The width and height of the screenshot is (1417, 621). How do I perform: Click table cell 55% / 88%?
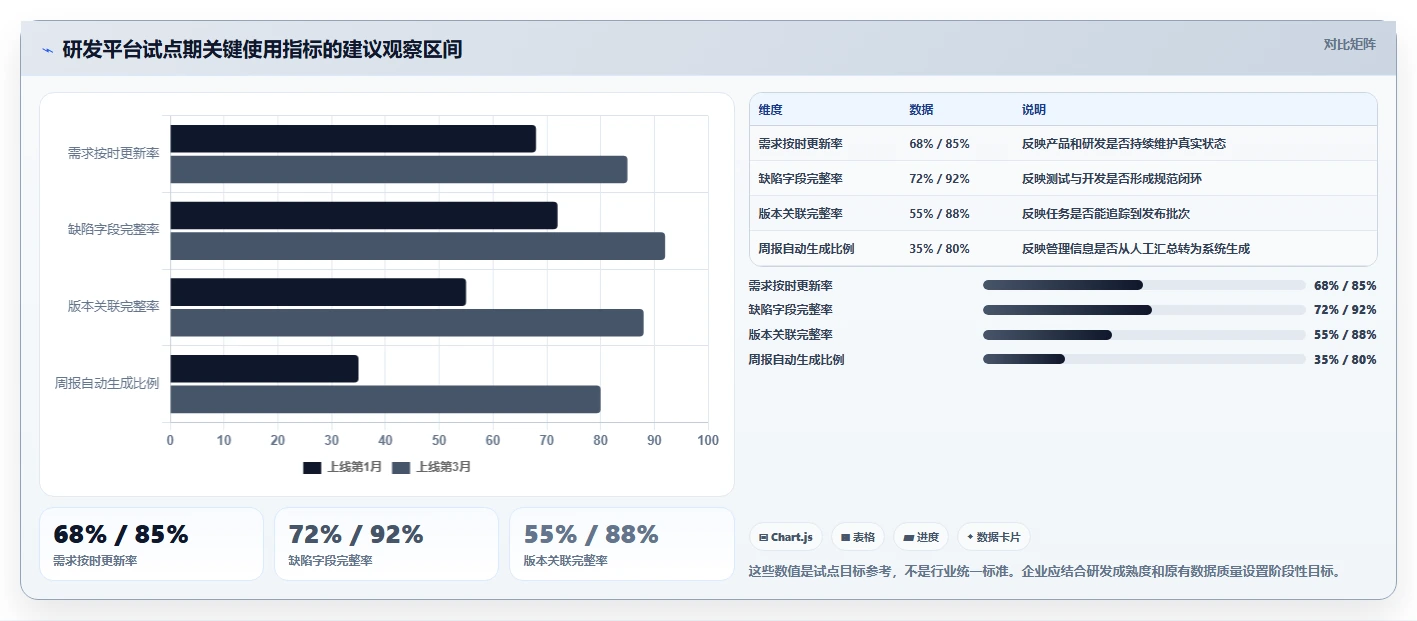tap(939, 214)
